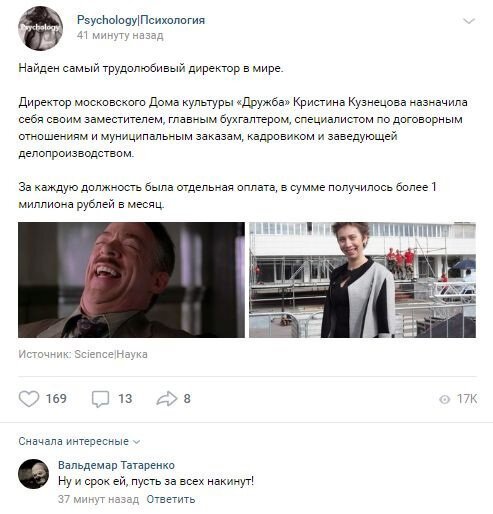493x514 pixels.
Task: Click the like count 169
Action: [x=56, y=399]
